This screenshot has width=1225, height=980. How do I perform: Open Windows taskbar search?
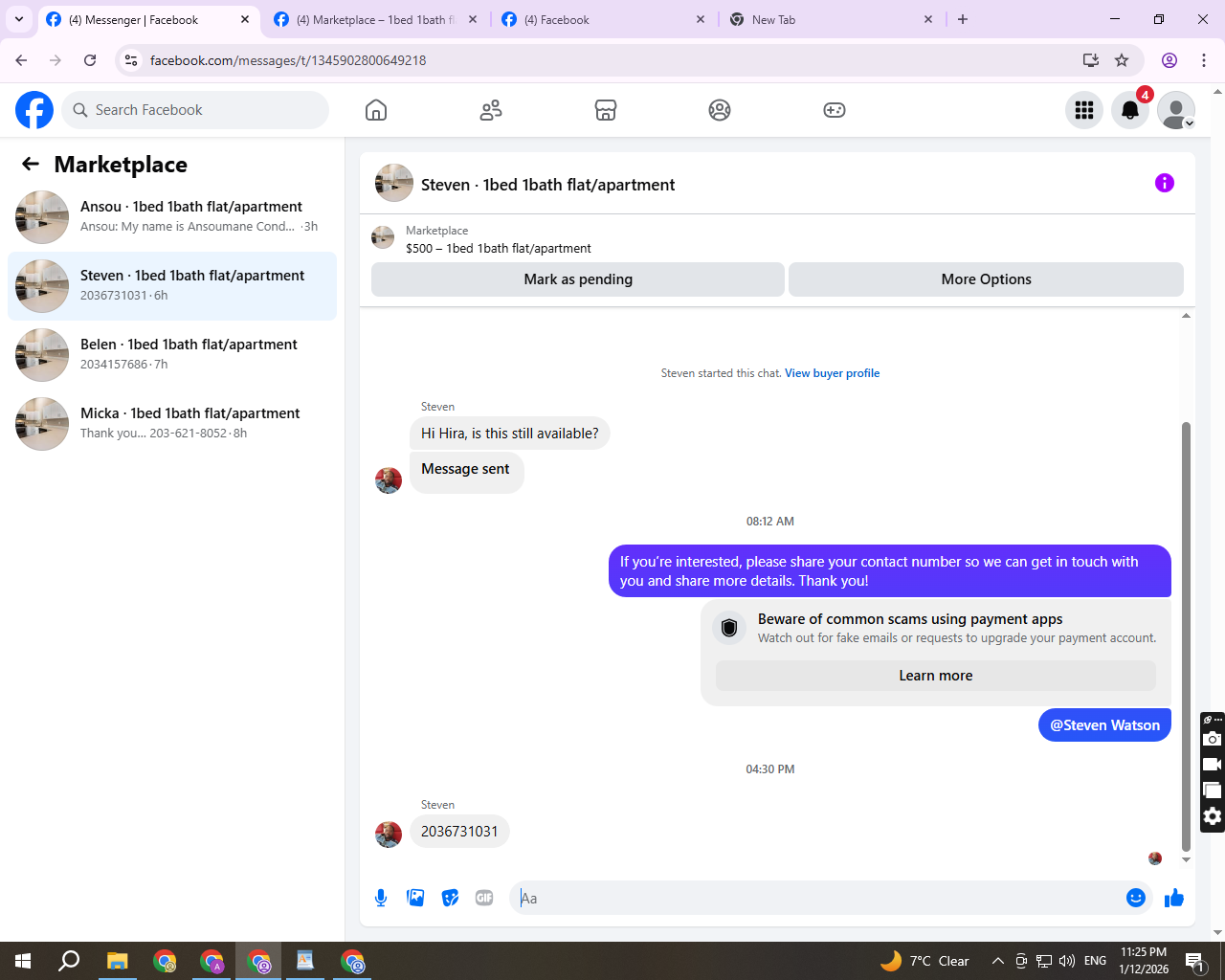pos(69,961)
